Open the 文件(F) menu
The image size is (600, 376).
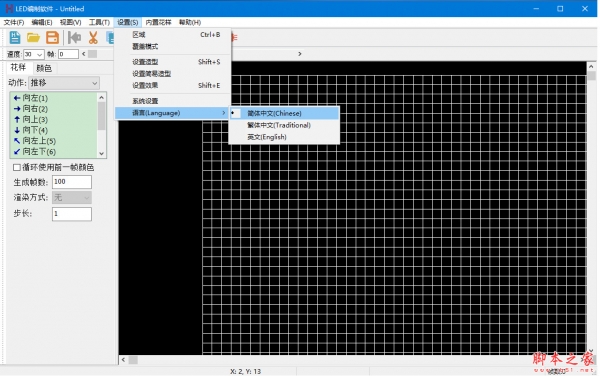click(x=14, y=22)
